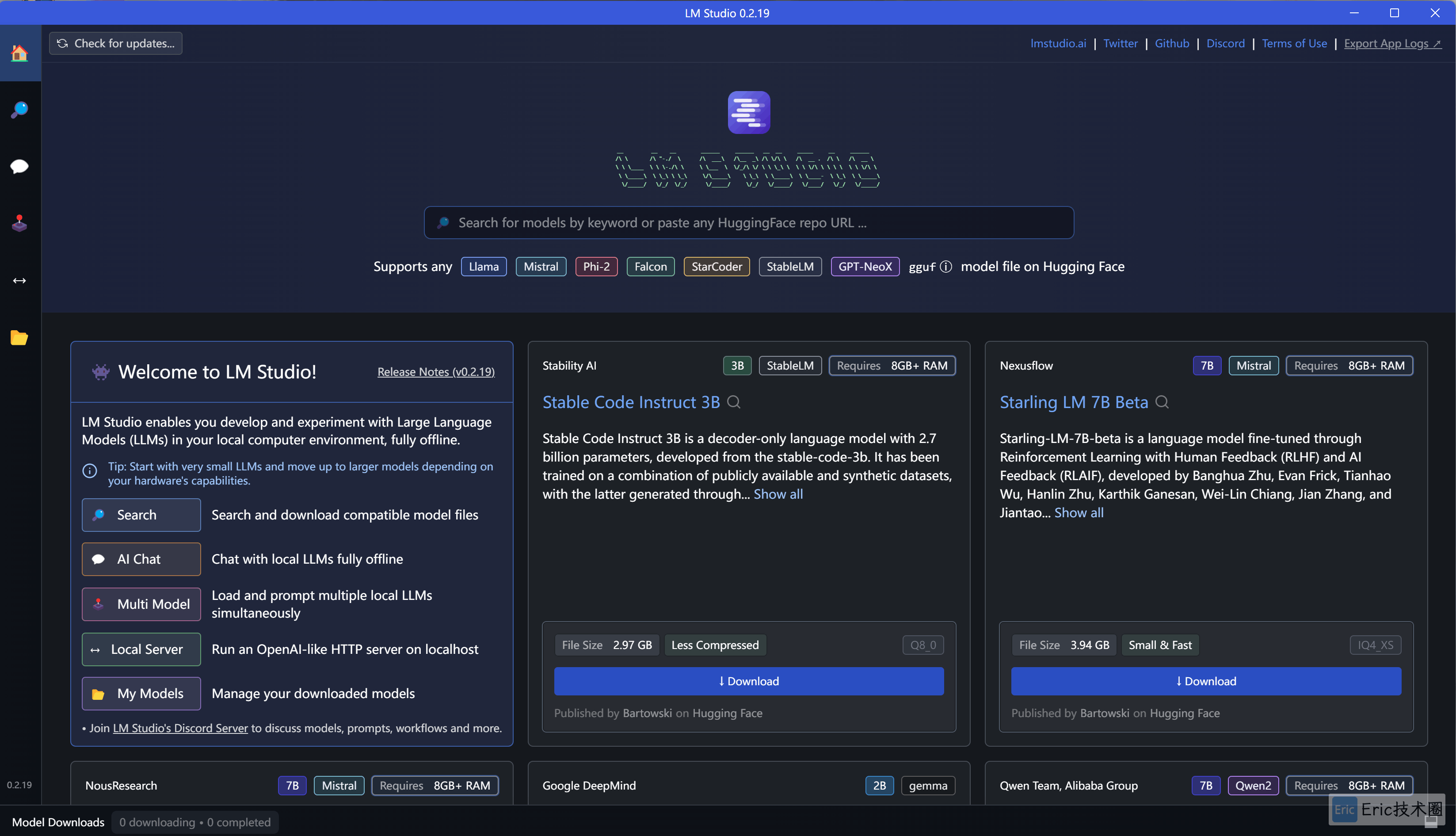Click Small & Fast label on Starling card
This screenshot has height=836, width=1456.
click(1160, 645)
